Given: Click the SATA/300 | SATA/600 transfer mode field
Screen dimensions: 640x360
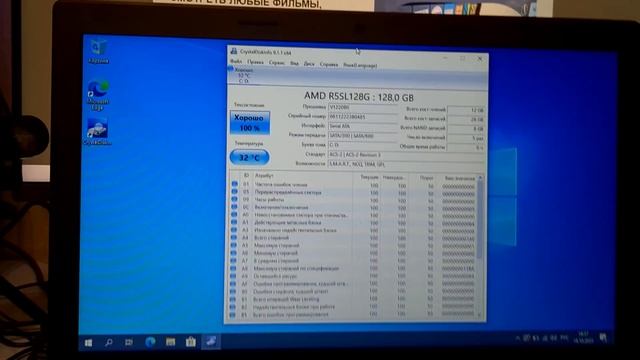Looking at the screenshot, I should pos(362,136).
